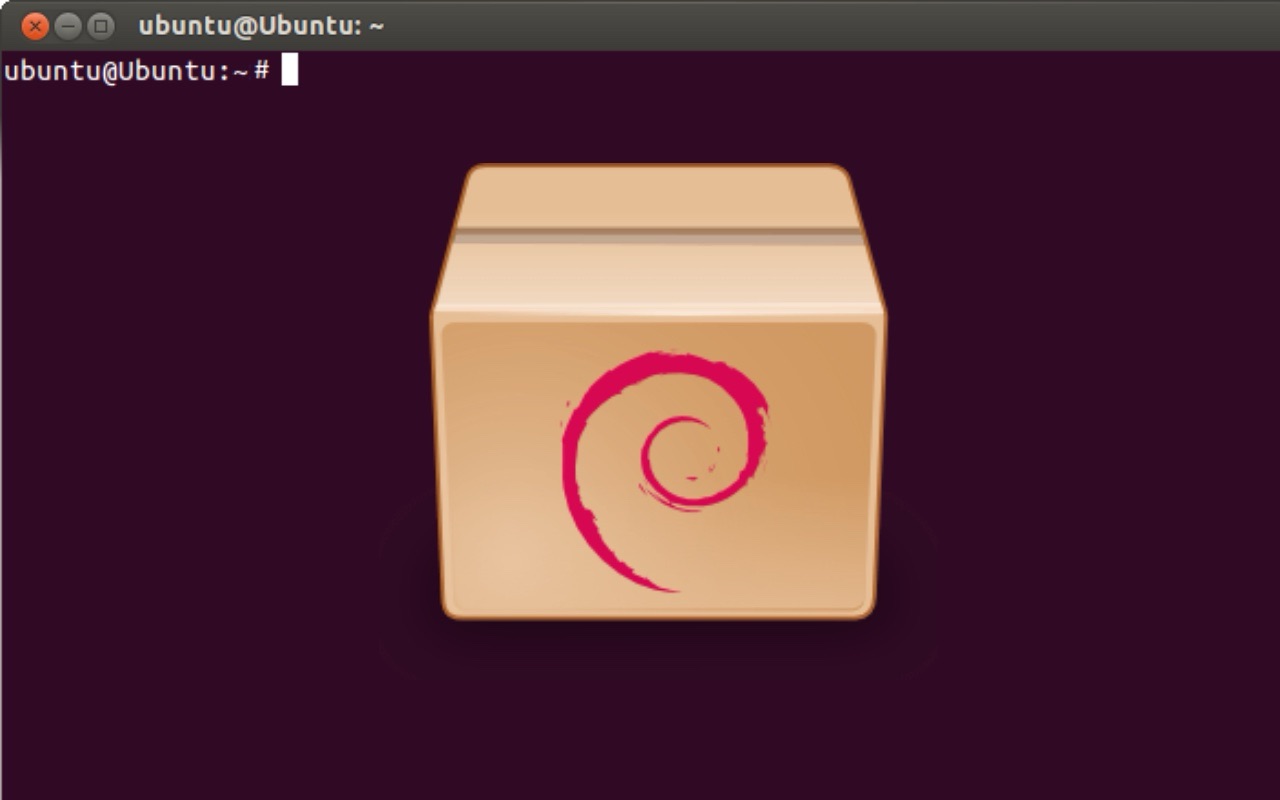Viewport: 1280px width, 800px height.
Task: Close the terminal window
Action: coord(35,27)
